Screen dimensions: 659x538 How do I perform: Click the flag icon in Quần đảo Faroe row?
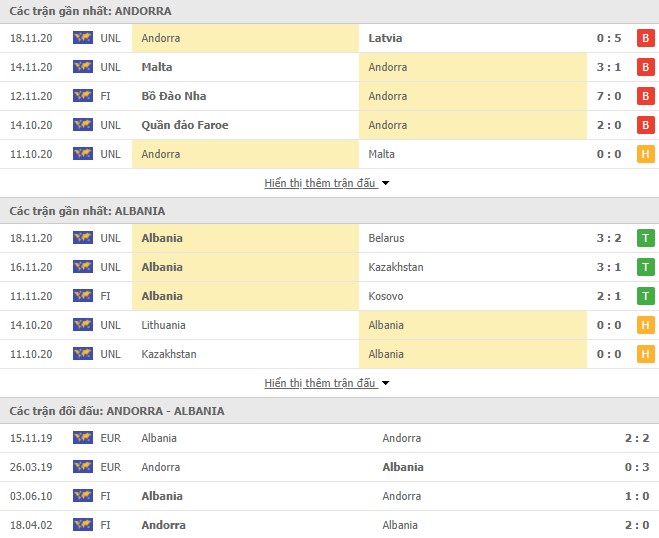(83, 125)
